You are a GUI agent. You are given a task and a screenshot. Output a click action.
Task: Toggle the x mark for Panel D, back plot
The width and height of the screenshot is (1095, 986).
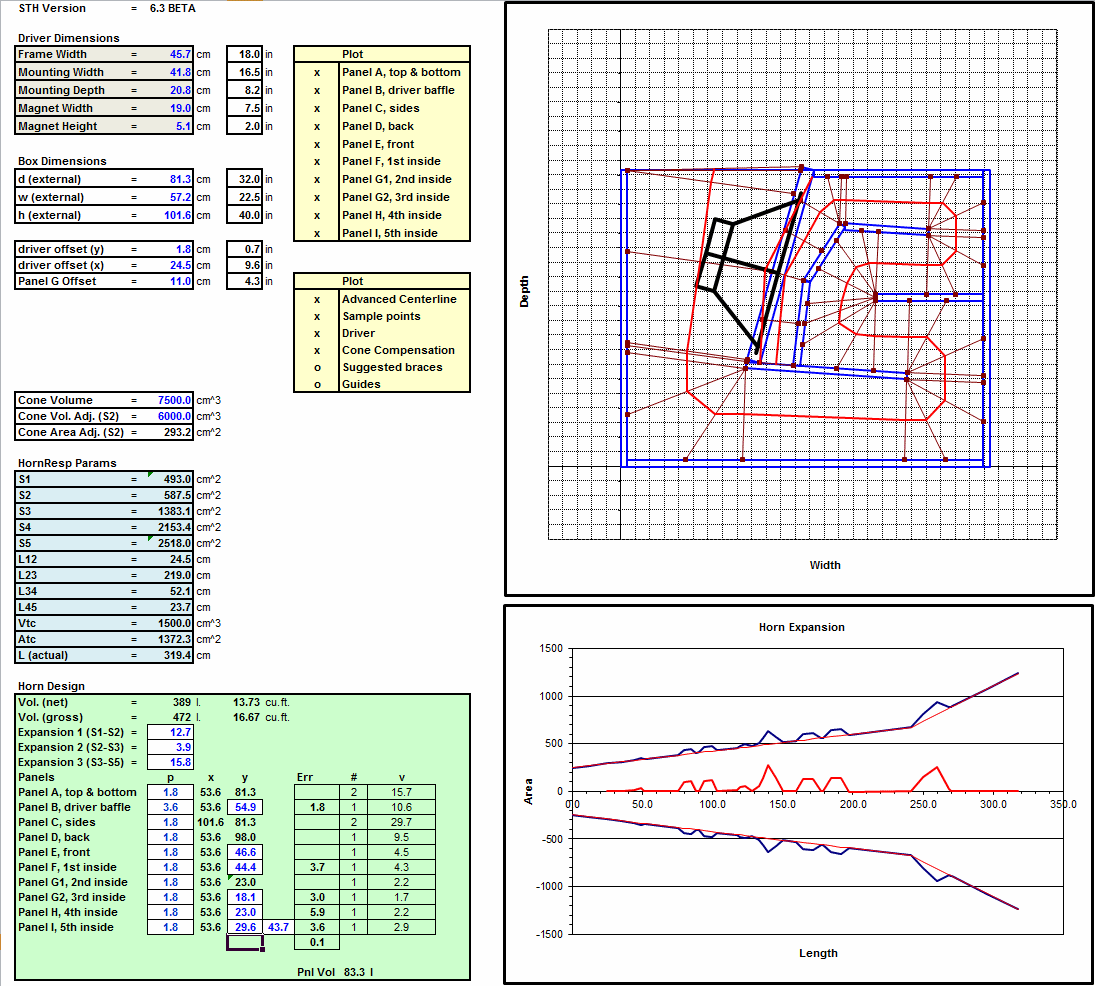coord(317,126)
